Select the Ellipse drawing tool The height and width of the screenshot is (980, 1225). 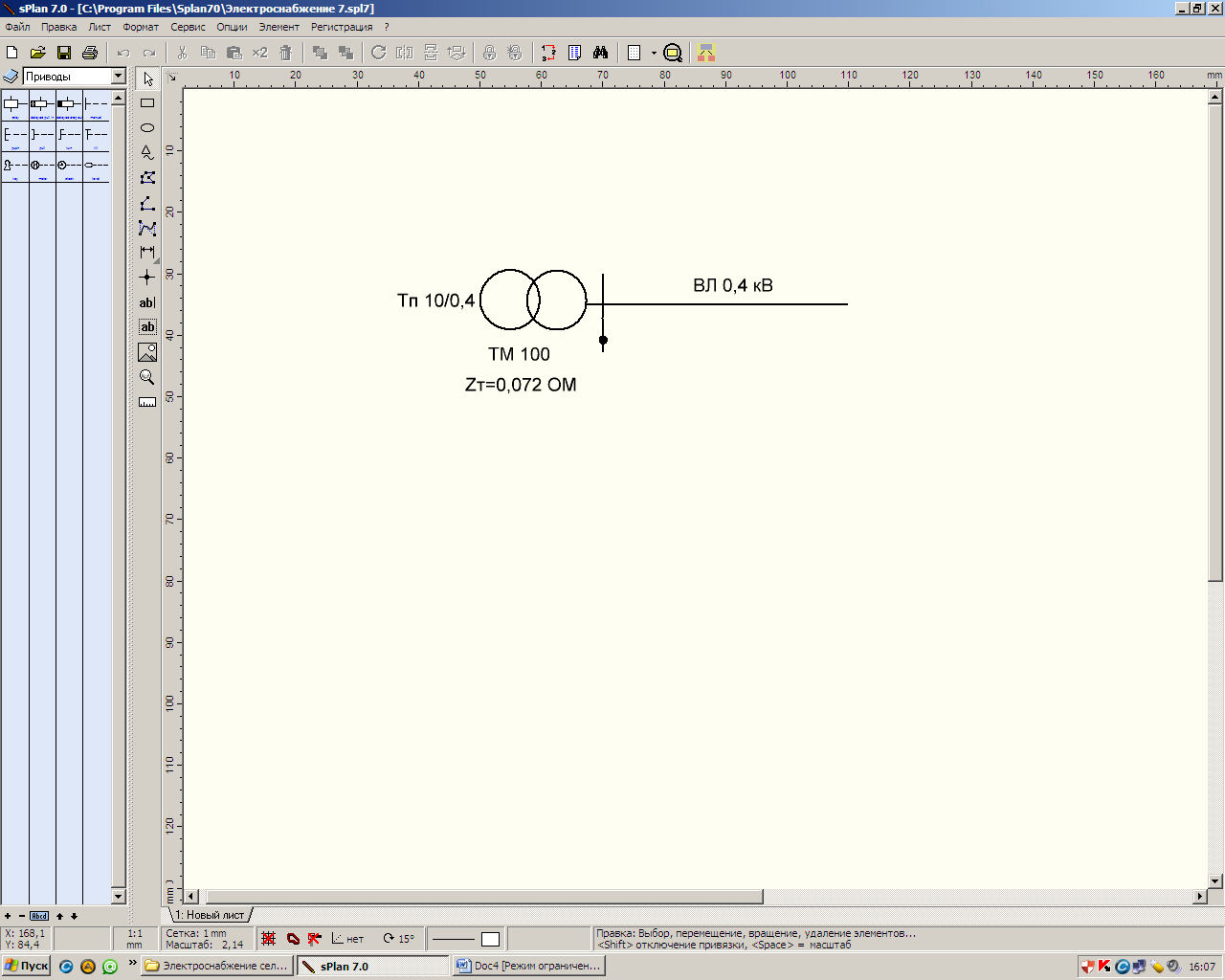[x=147, y=128]
